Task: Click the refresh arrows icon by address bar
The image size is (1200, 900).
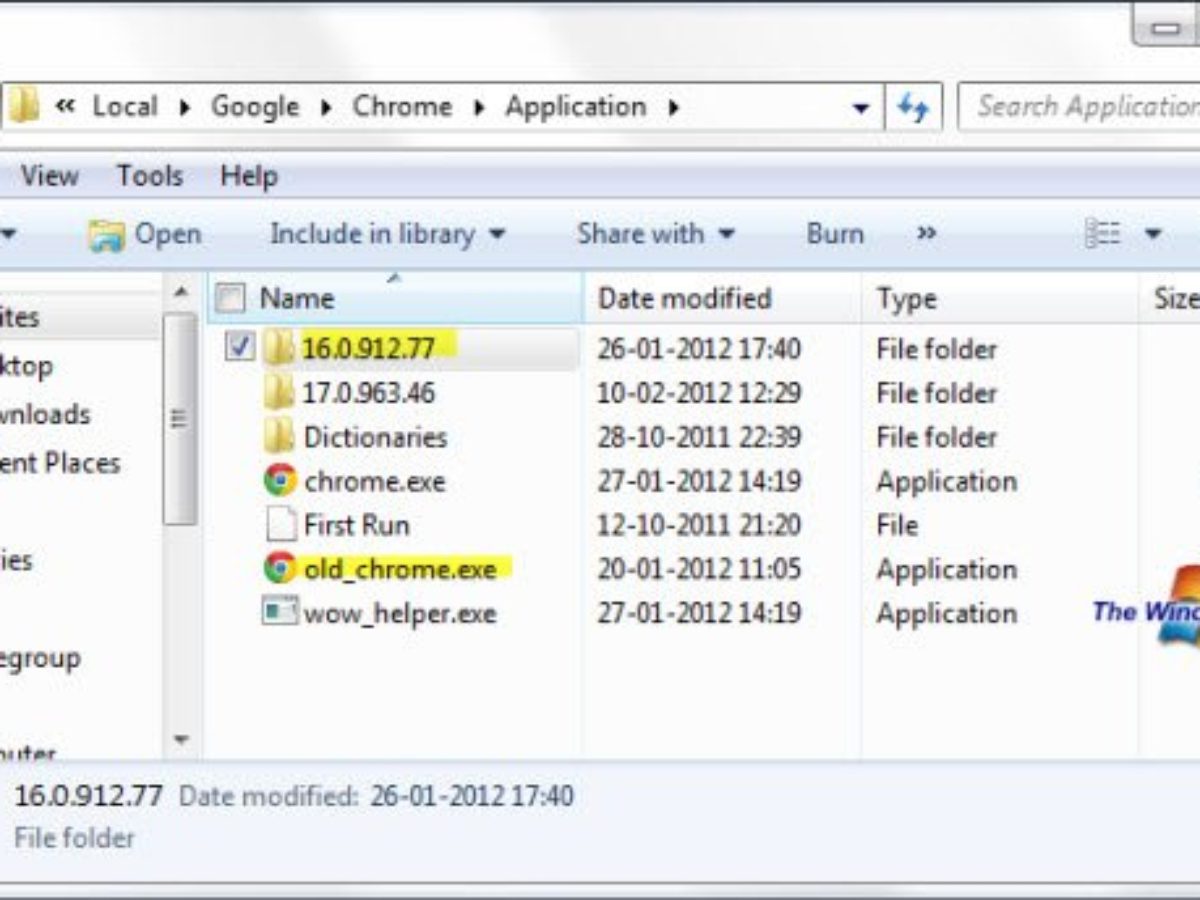Action: [912, 107]
